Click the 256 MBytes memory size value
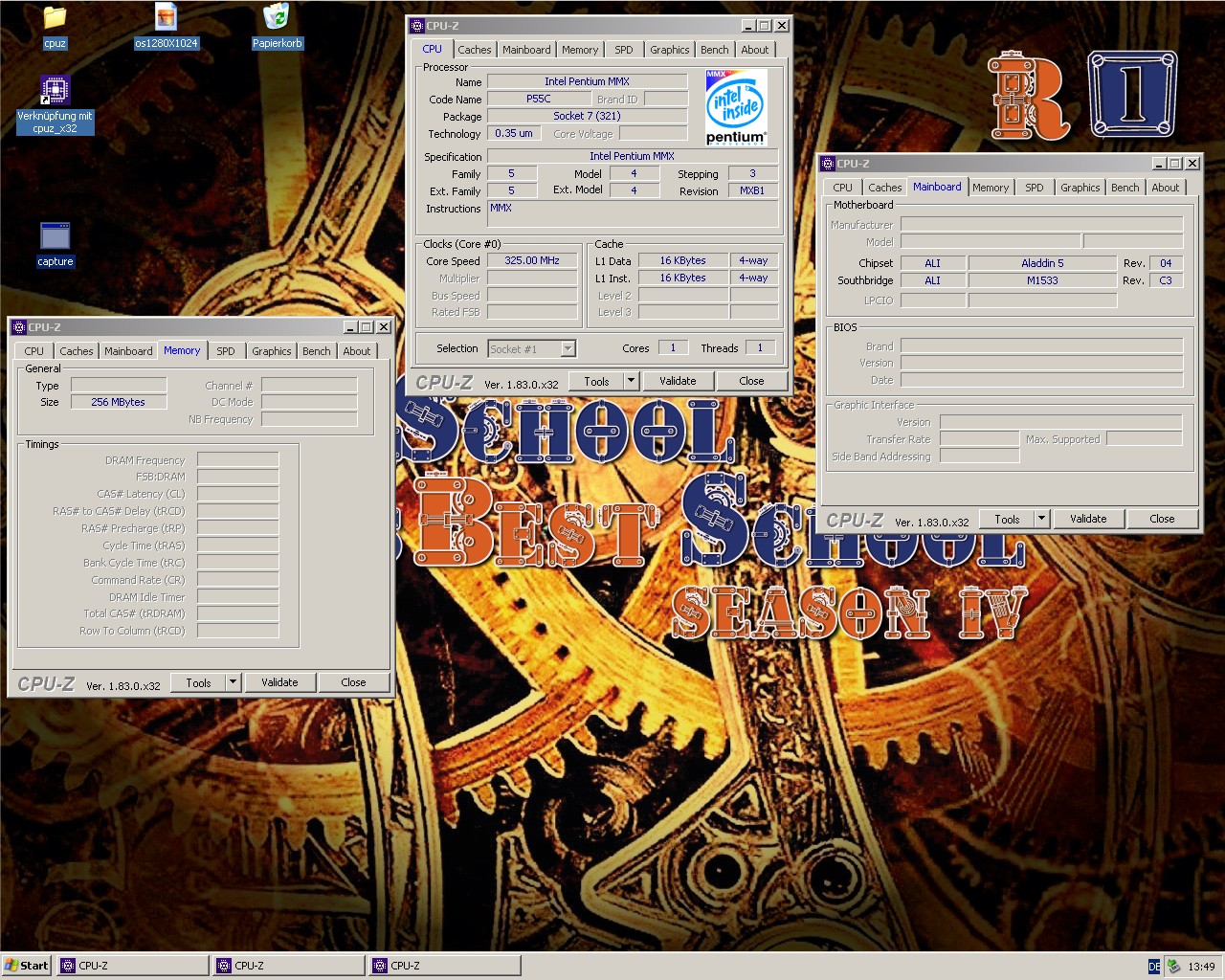Screen dimensions: 1225x980 118,402
